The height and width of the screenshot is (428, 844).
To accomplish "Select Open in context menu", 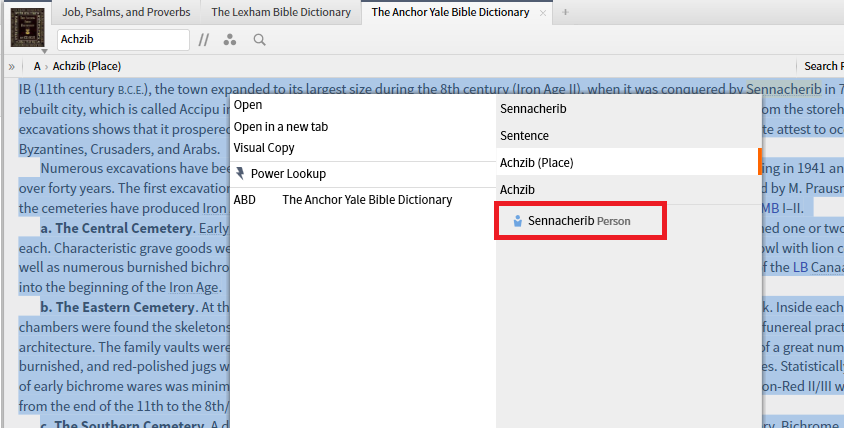I will point(248,105).
